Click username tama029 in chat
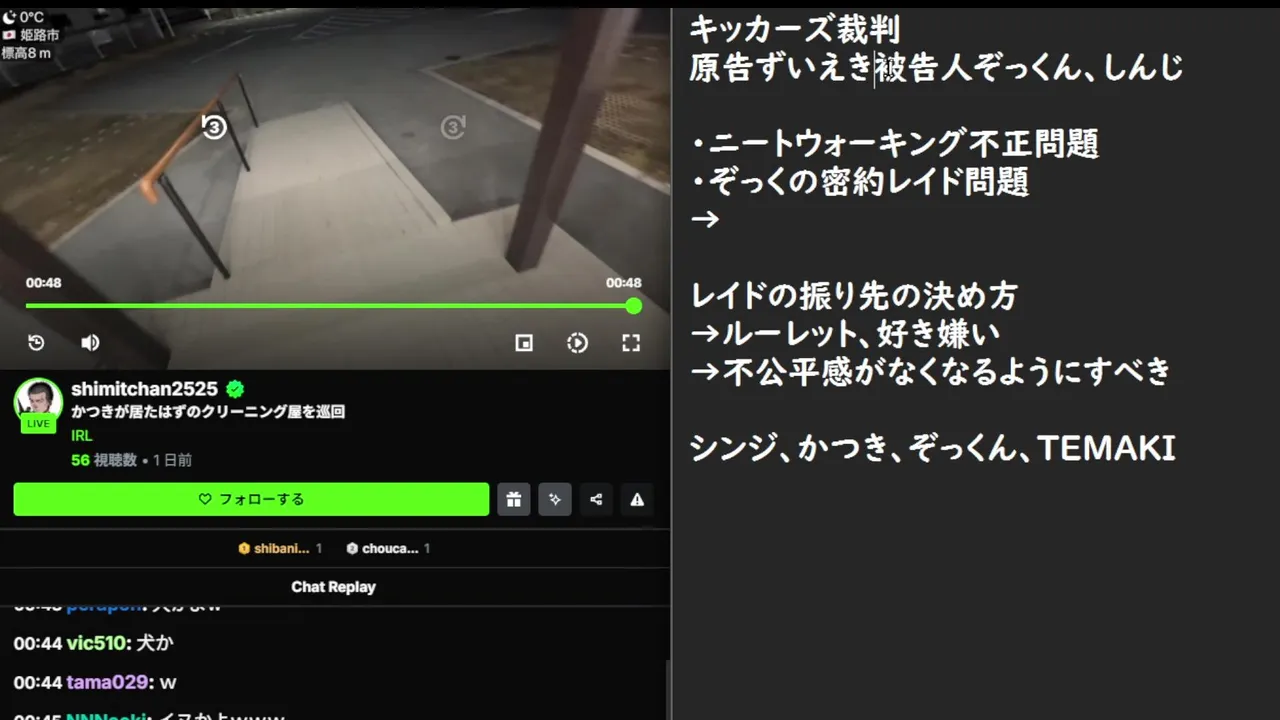This screenshot has height=720, width=1280. (109, 683)
